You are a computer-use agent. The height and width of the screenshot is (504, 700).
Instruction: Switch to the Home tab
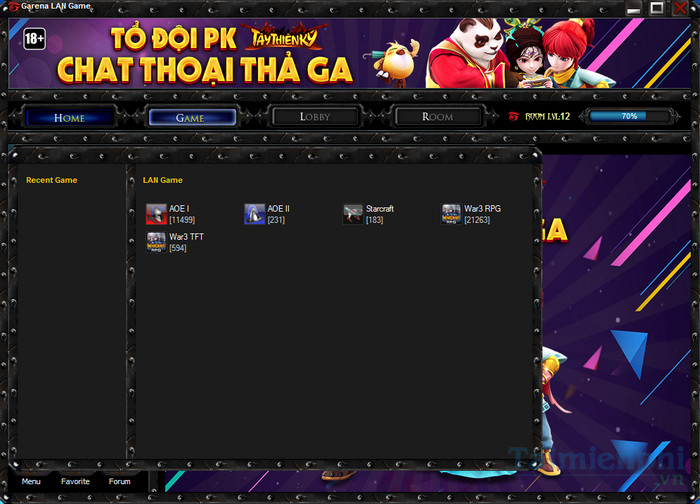tap(69, 118)
